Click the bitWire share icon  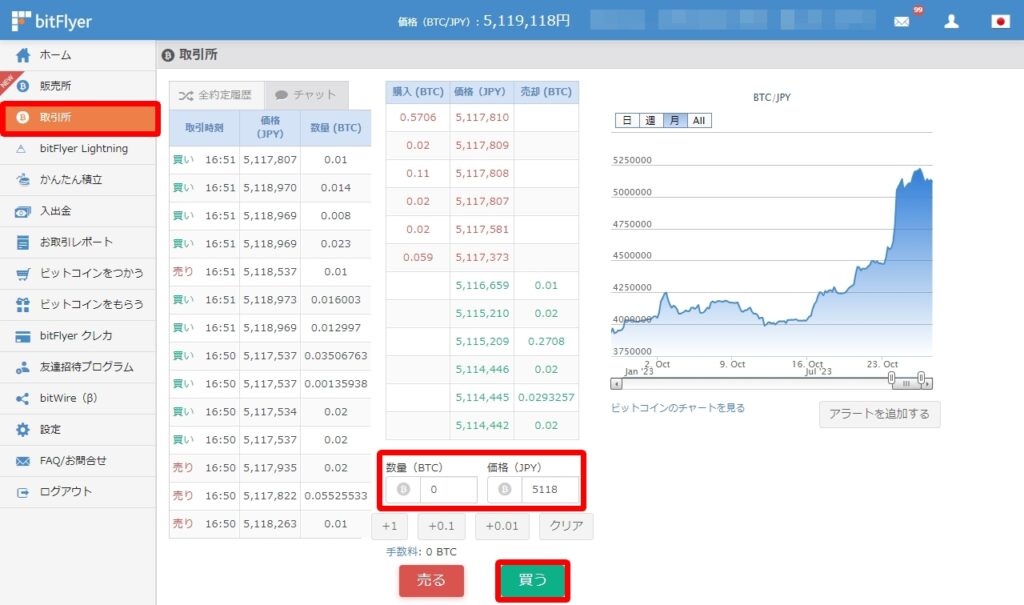(x=23, y=399)
